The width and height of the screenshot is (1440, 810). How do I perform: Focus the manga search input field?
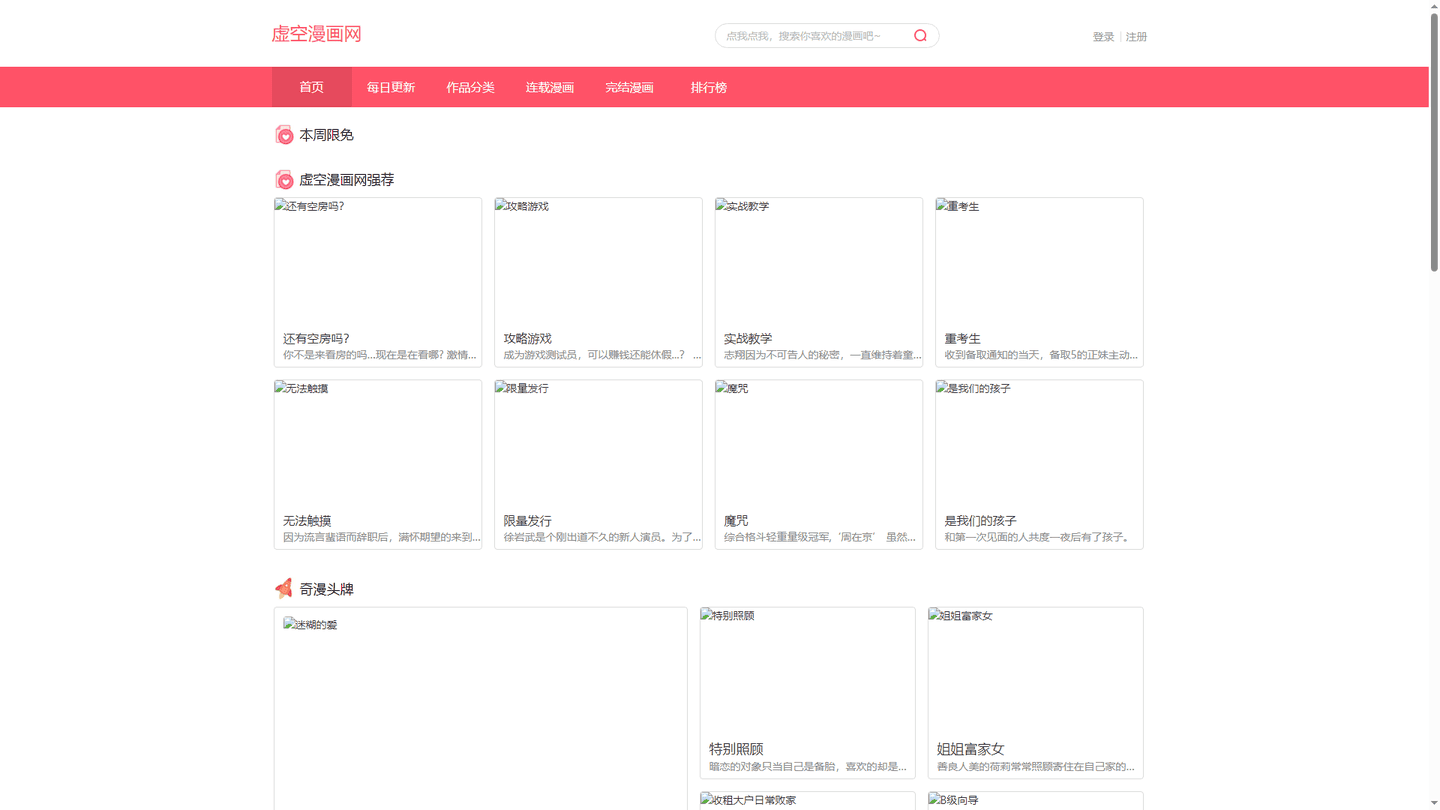[x=815, y=36]
